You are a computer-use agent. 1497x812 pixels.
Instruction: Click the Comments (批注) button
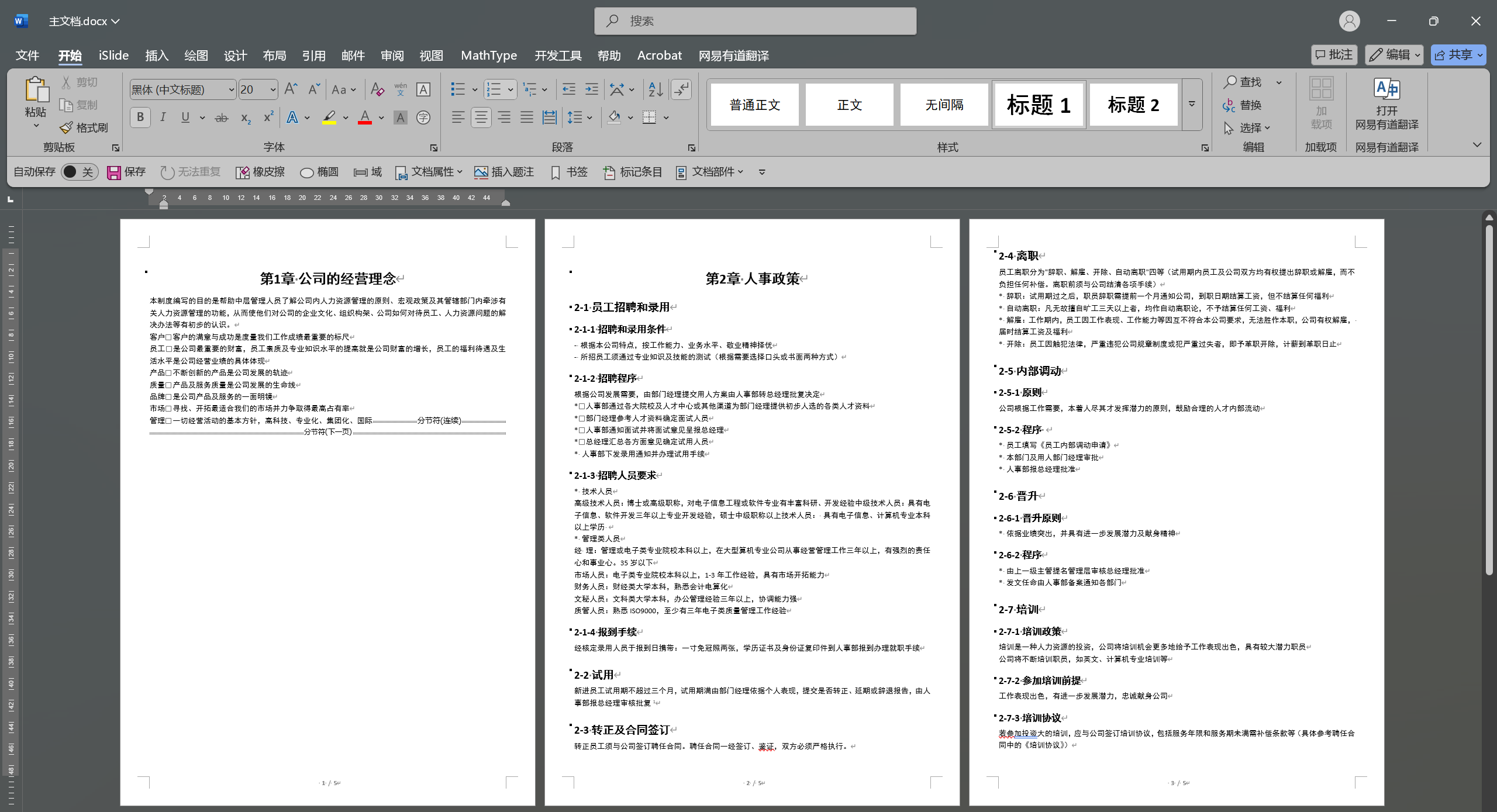(x=1334, y=55)
